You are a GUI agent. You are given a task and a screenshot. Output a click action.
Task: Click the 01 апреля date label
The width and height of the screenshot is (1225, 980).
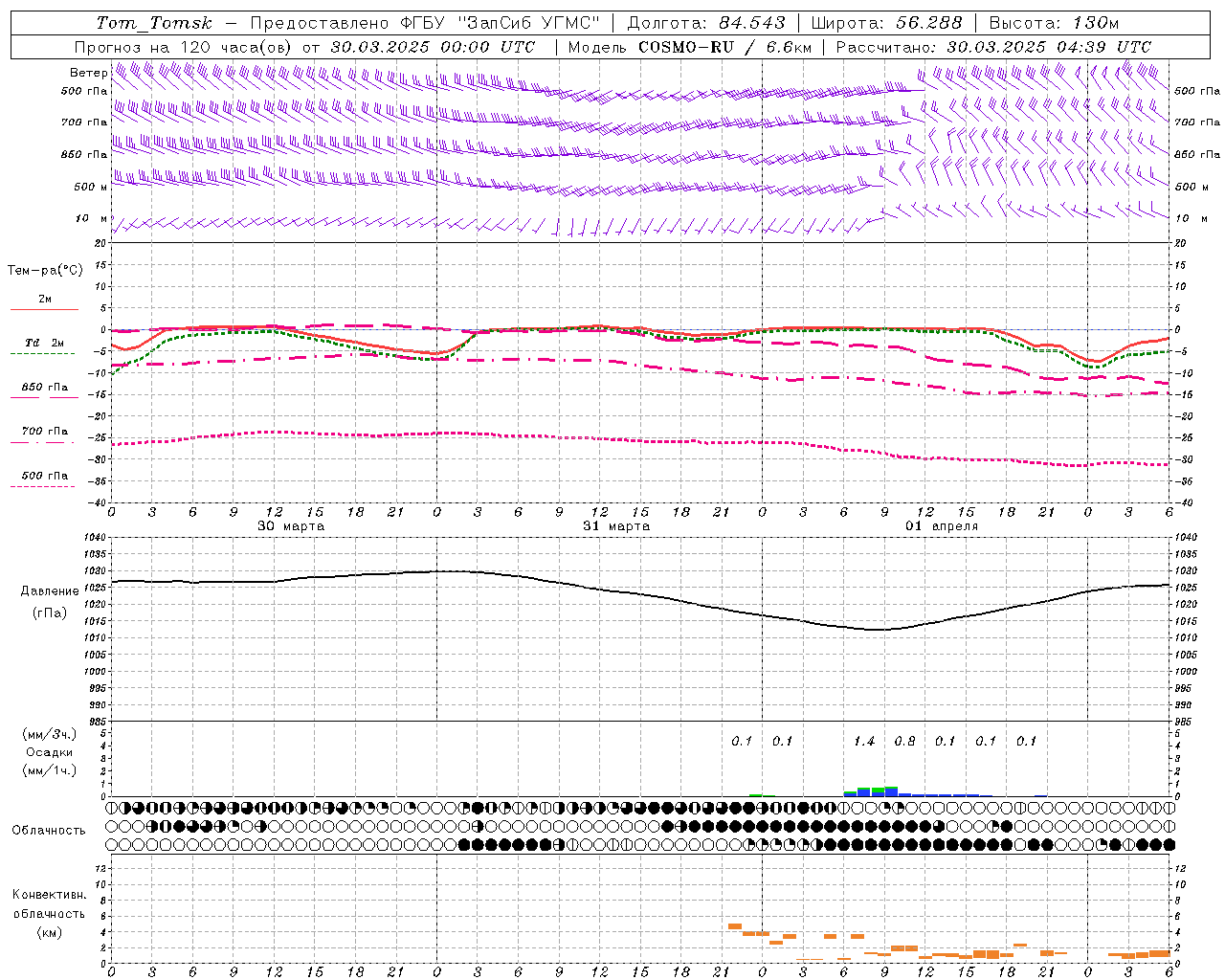pos(942,526)
